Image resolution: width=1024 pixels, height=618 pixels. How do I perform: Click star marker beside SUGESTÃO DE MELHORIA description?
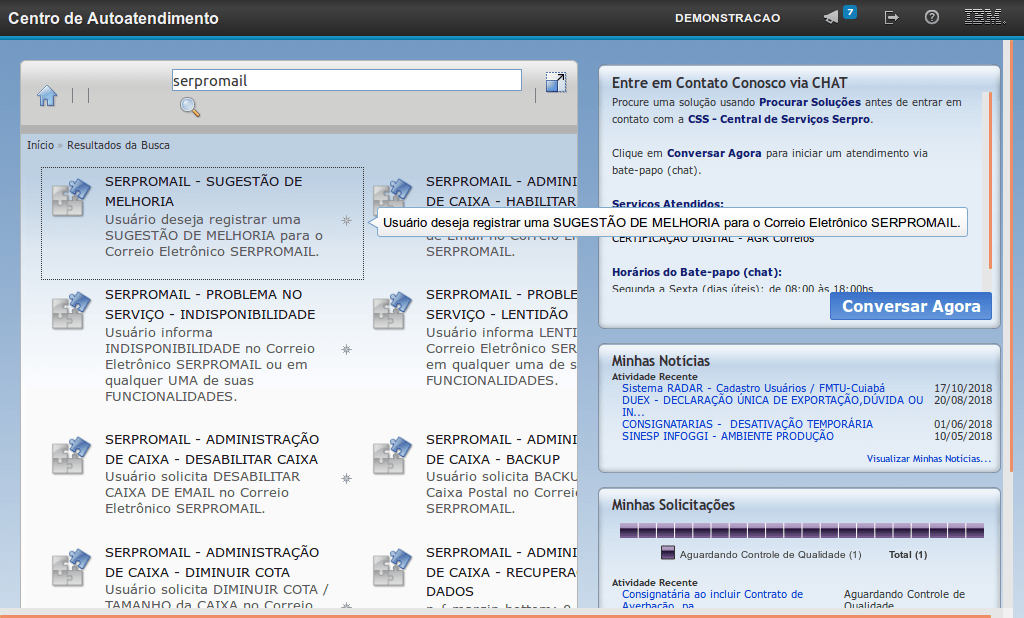[347, 221]
